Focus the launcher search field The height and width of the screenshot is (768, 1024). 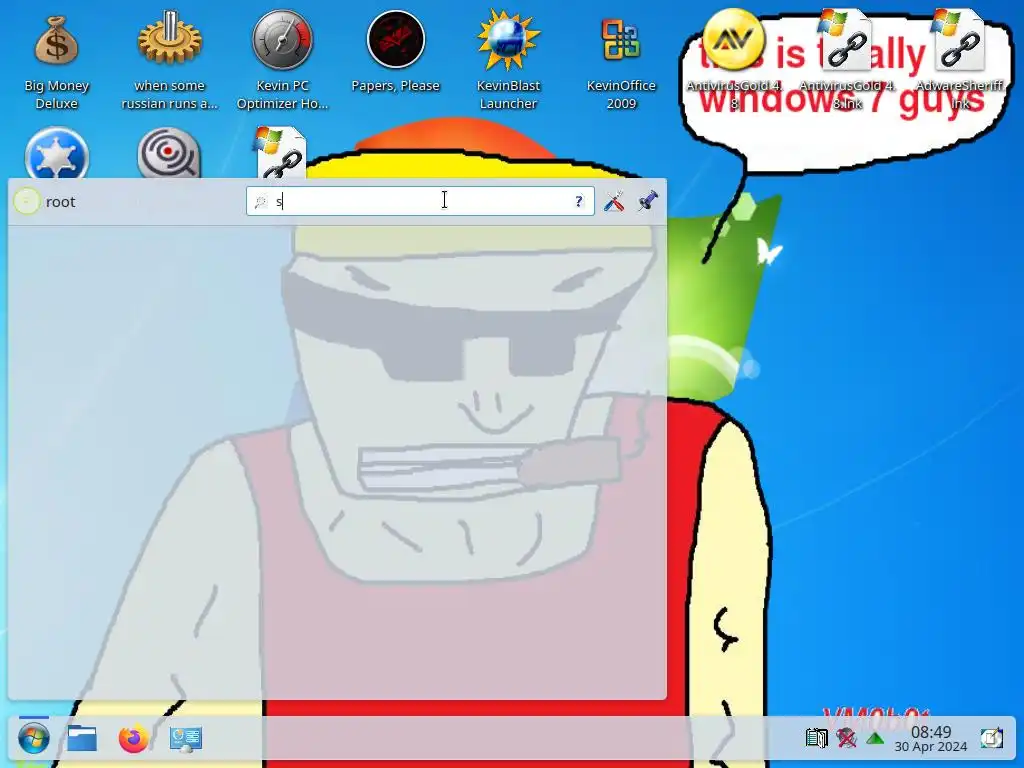(420, 201)
